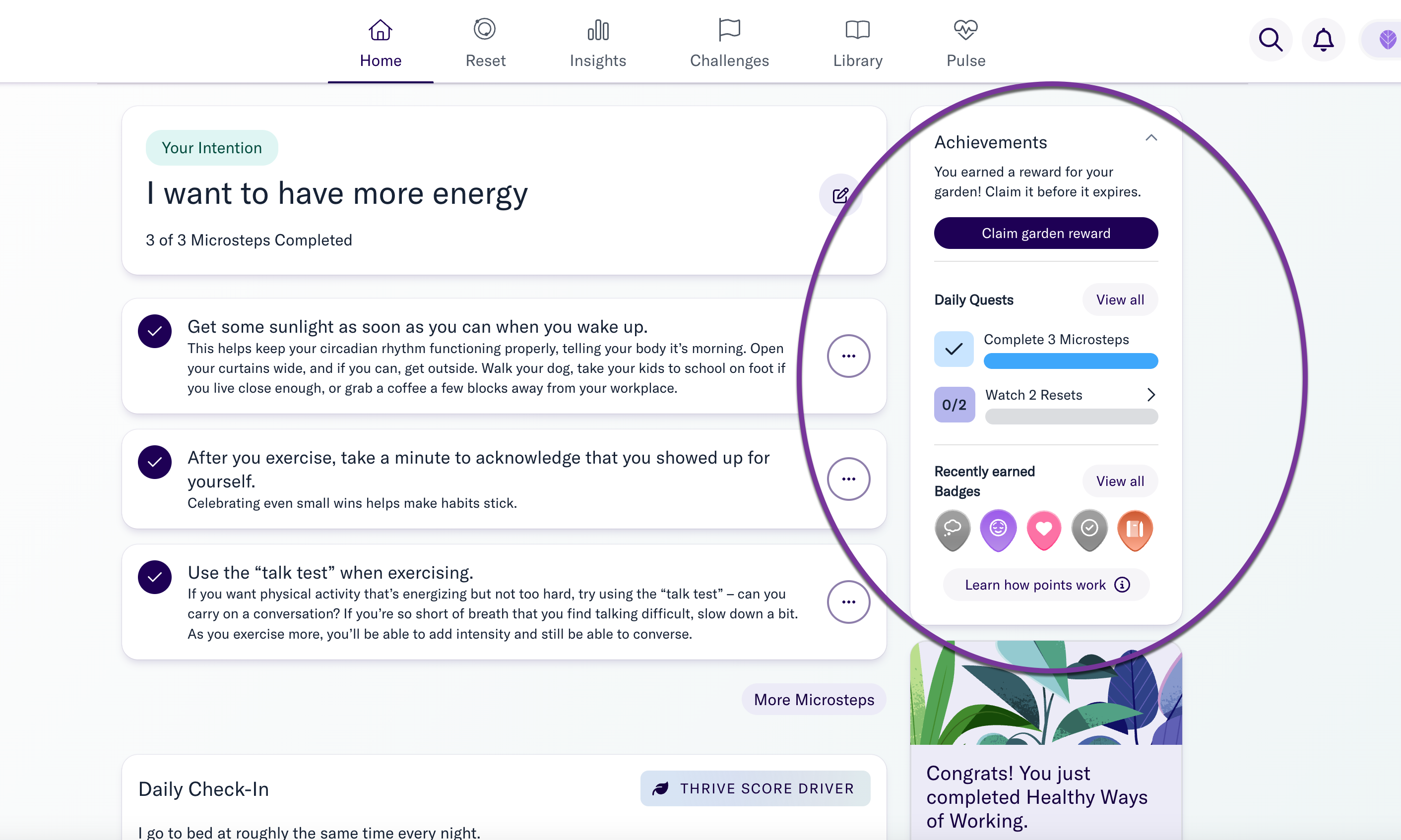Uncheck the talk test microstep checkmark
This screenshot has height=840, width=1401.
point(155,577)
